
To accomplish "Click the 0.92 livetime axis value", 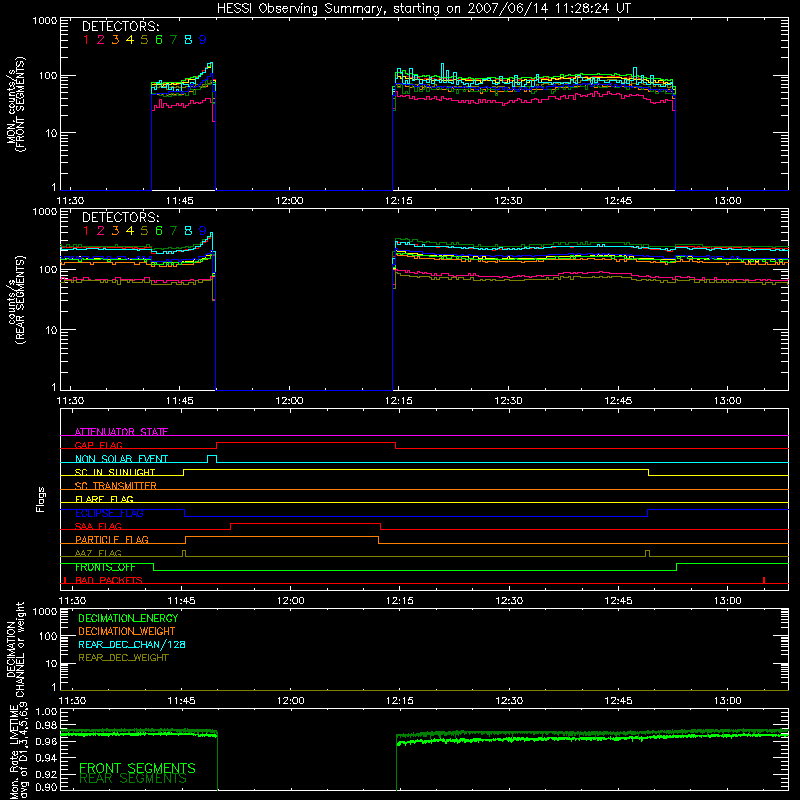I will [46, 774].
